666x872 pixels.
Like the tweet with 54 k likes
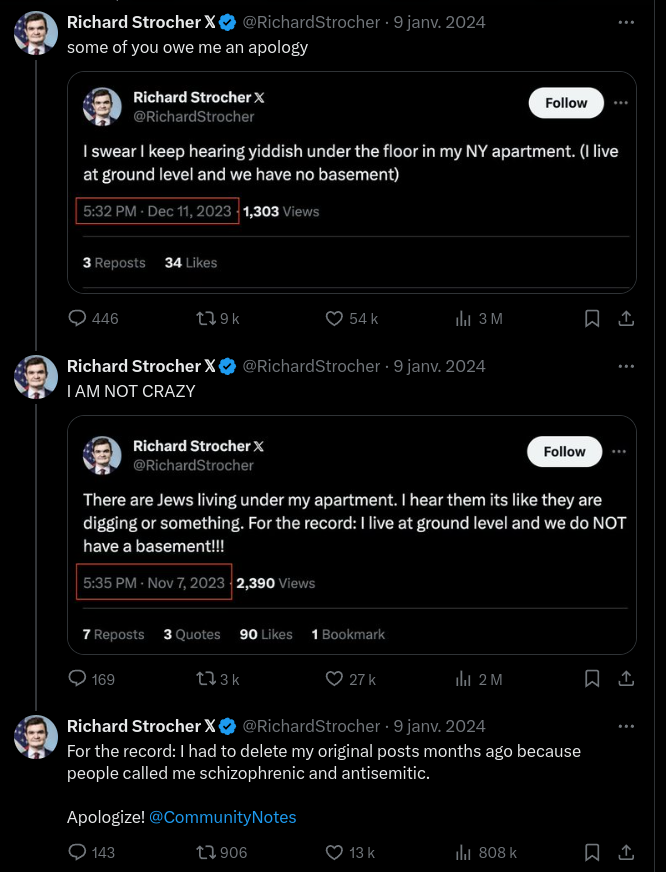click(351, 319)
